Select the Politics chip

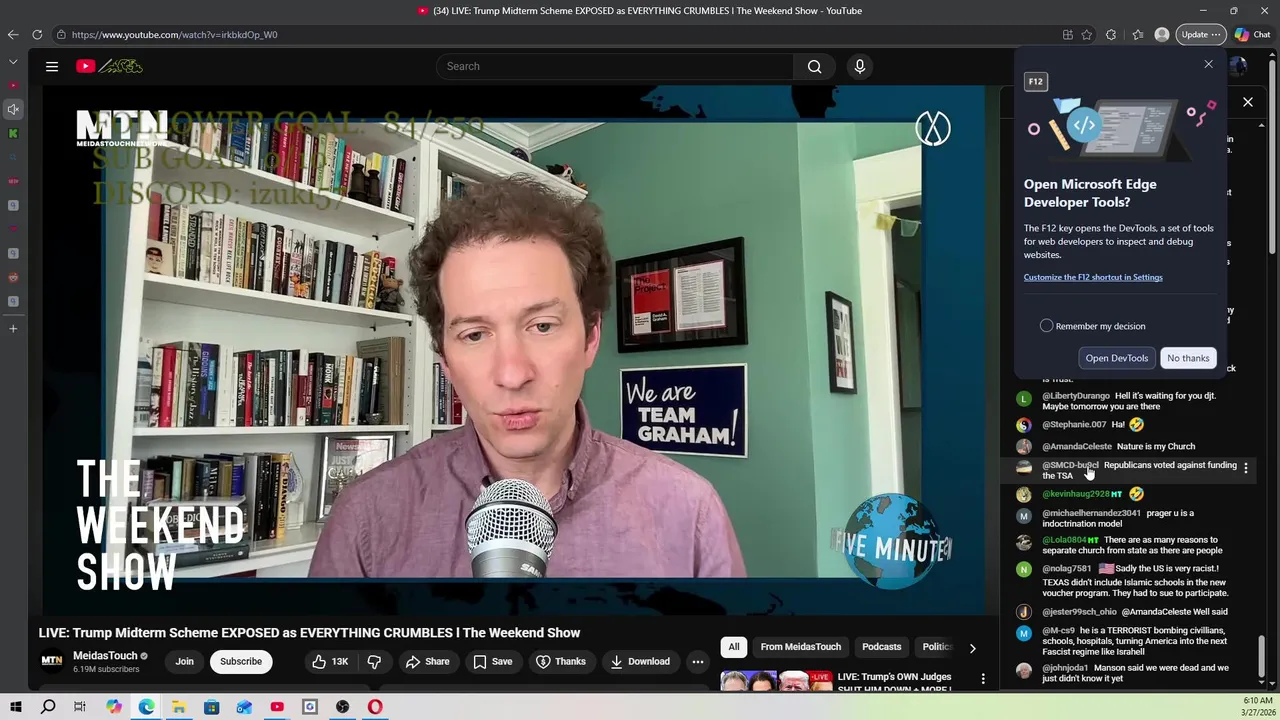937,647
